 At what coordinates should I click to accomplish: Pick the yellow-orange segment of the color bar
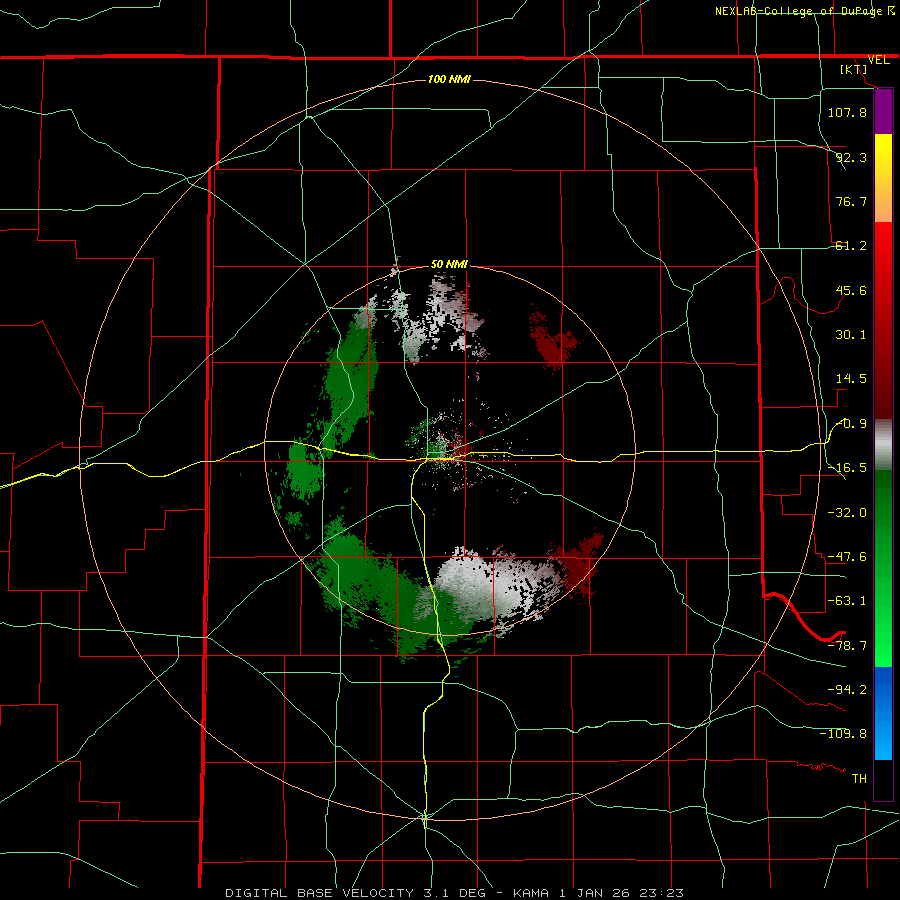pyautogui.click(x=883, y=178)
